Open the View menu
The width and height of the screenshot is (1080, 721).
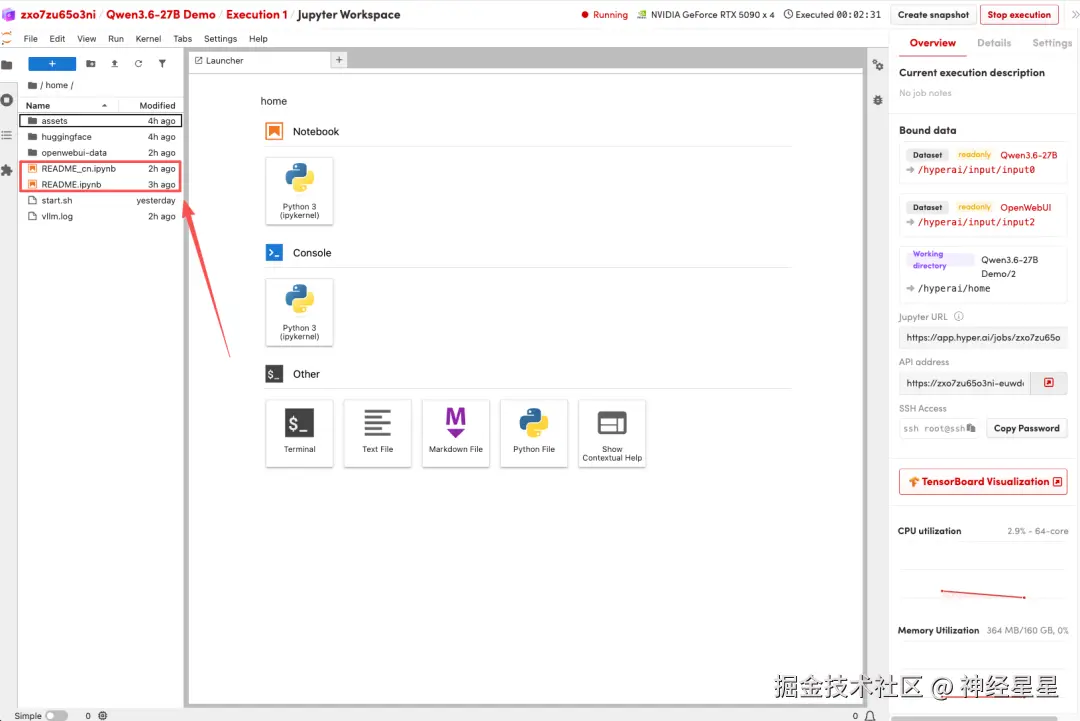click(87, 39)
